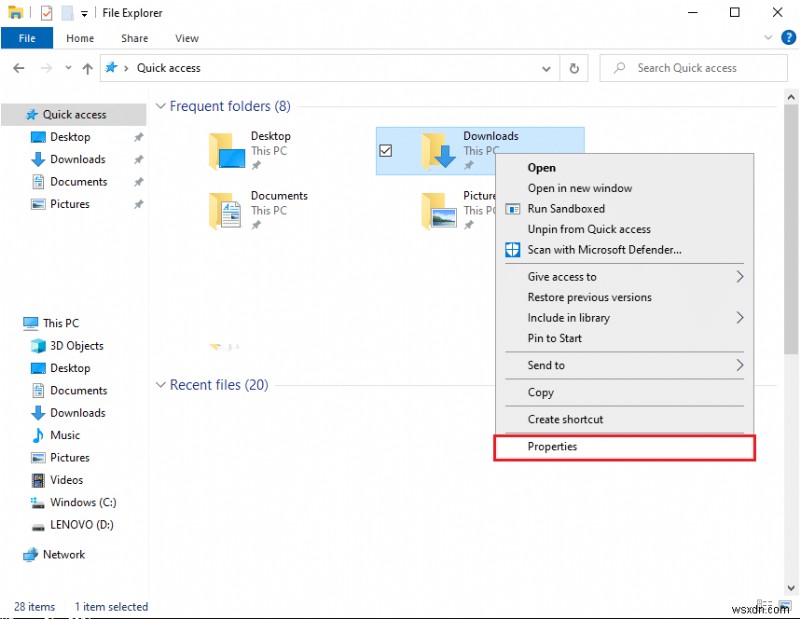Screen dimensions: 800x619
Task: Click the Back navigation arrow
Action: [18, 68]
